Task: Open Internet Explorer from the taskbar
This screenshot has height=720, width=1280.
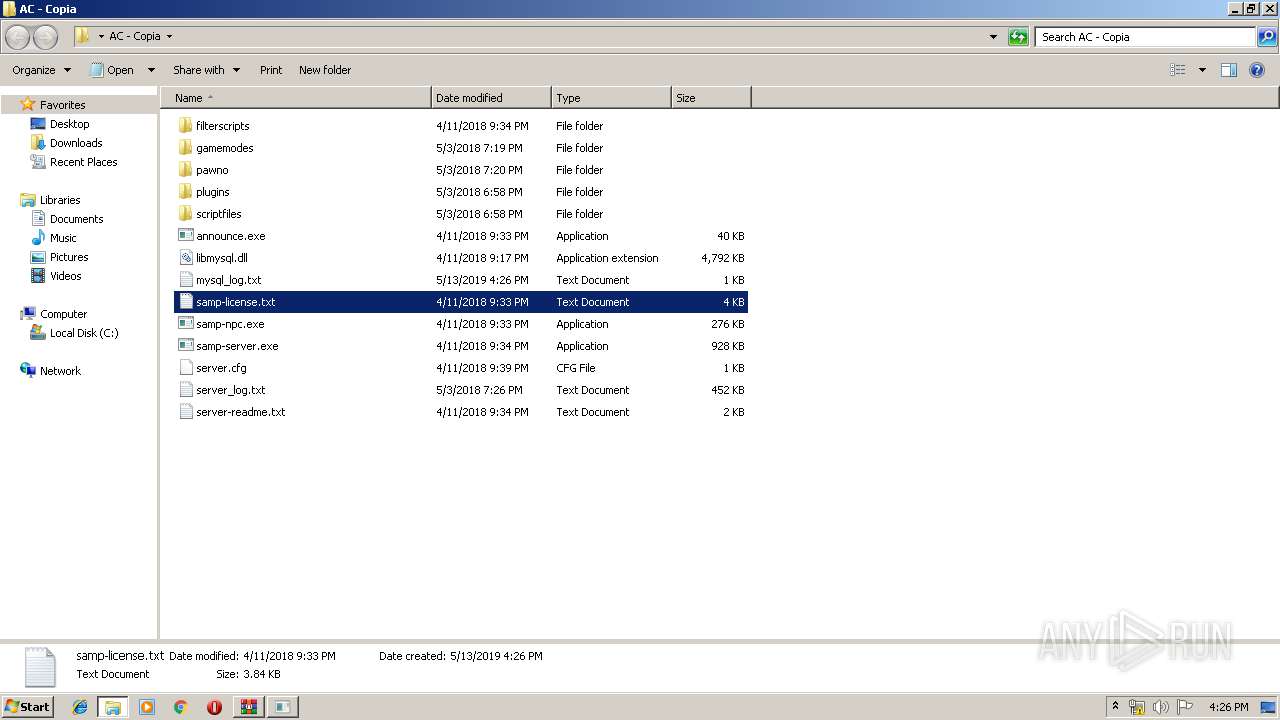Action: click(80, 707)
